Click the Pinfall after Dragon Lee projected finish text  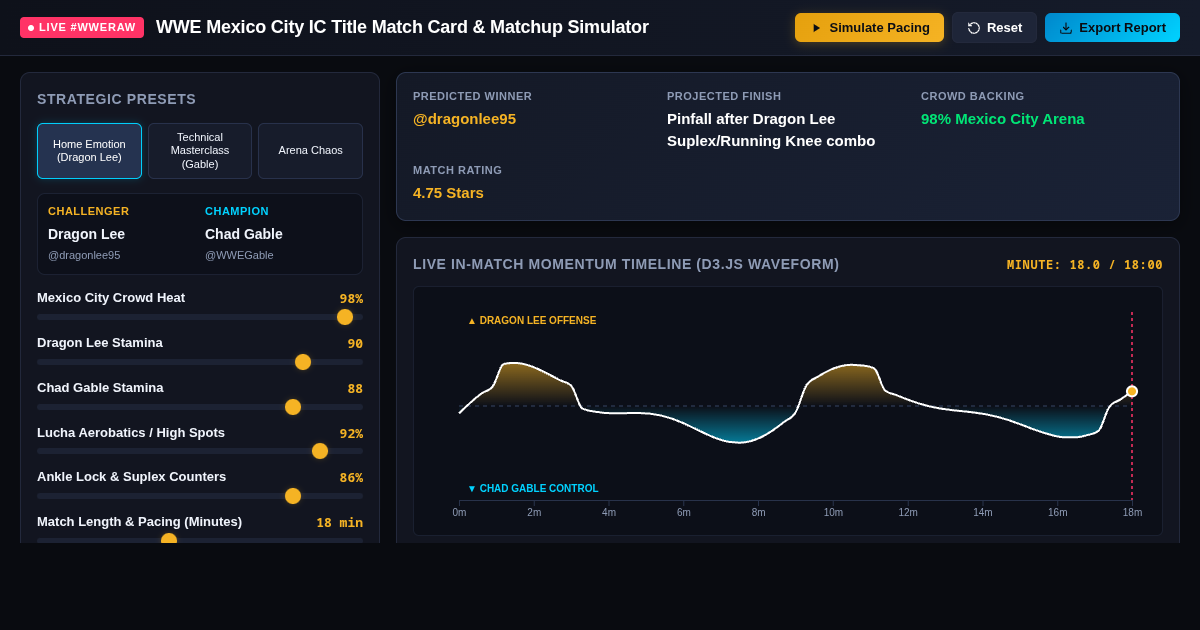(x=771, y=130)
